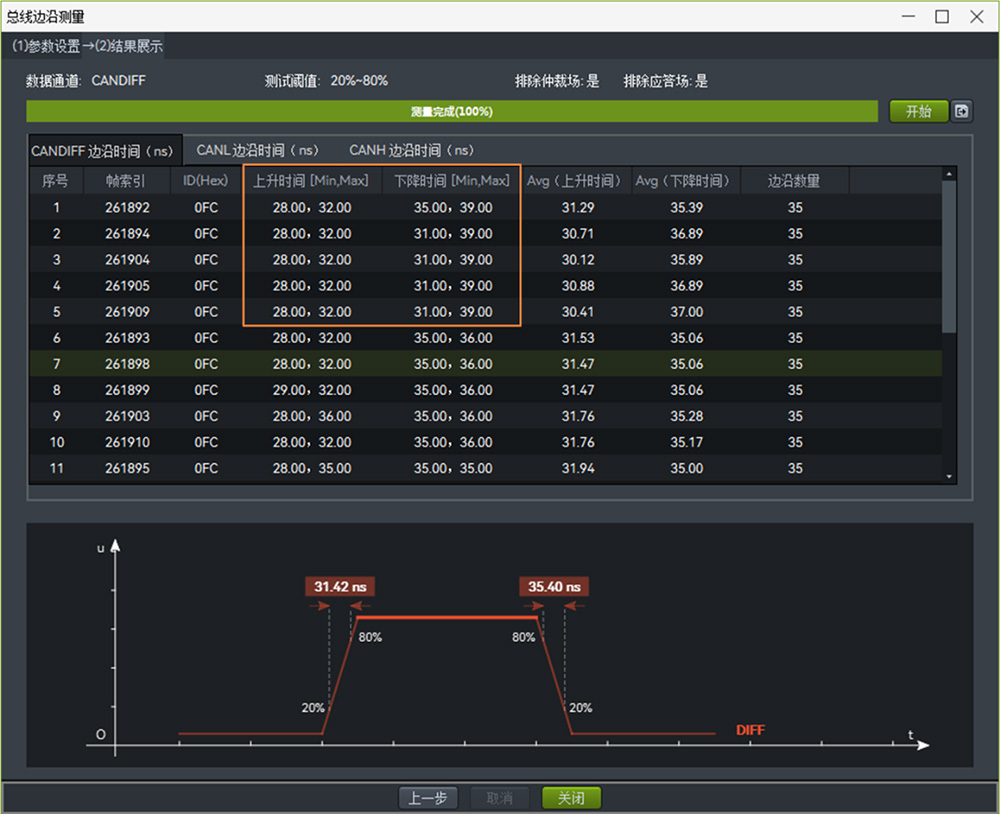Click the green measurement progress bar
This screenshot has width=1000, height=814.
(452, 111)
